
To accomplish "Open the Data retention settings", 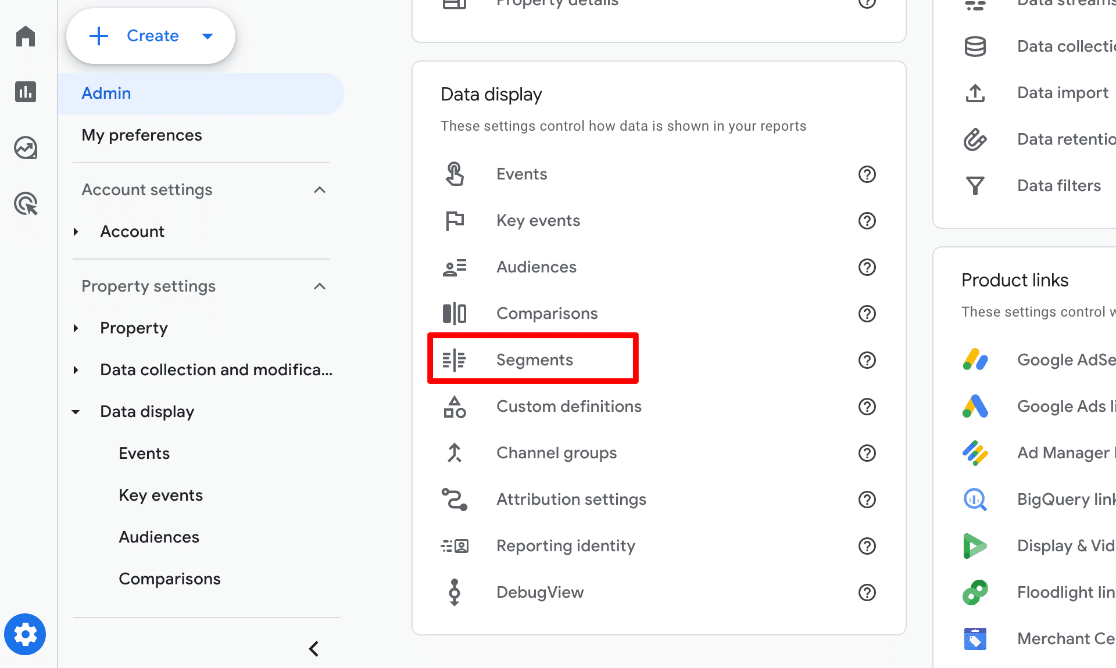I will (x=1060, y=139).
